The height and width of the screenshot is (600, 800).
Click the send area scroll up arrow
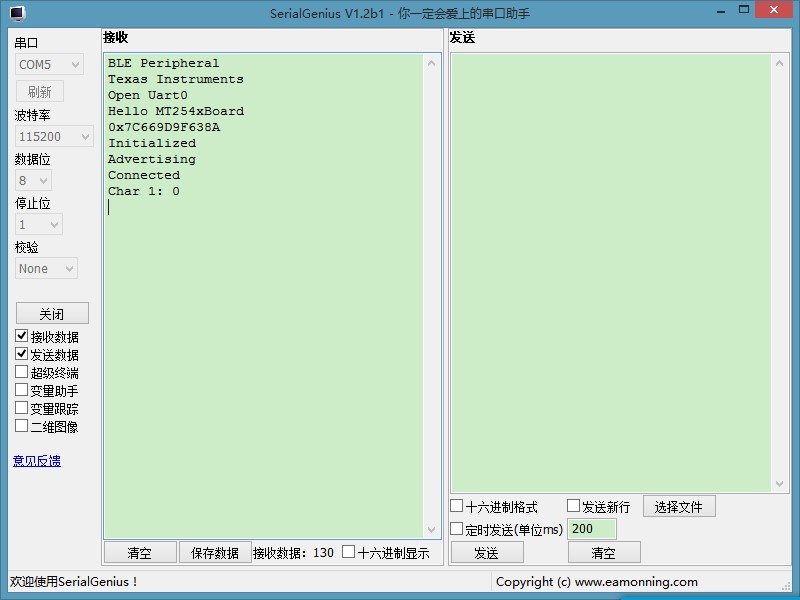click(x=779, y=64)
